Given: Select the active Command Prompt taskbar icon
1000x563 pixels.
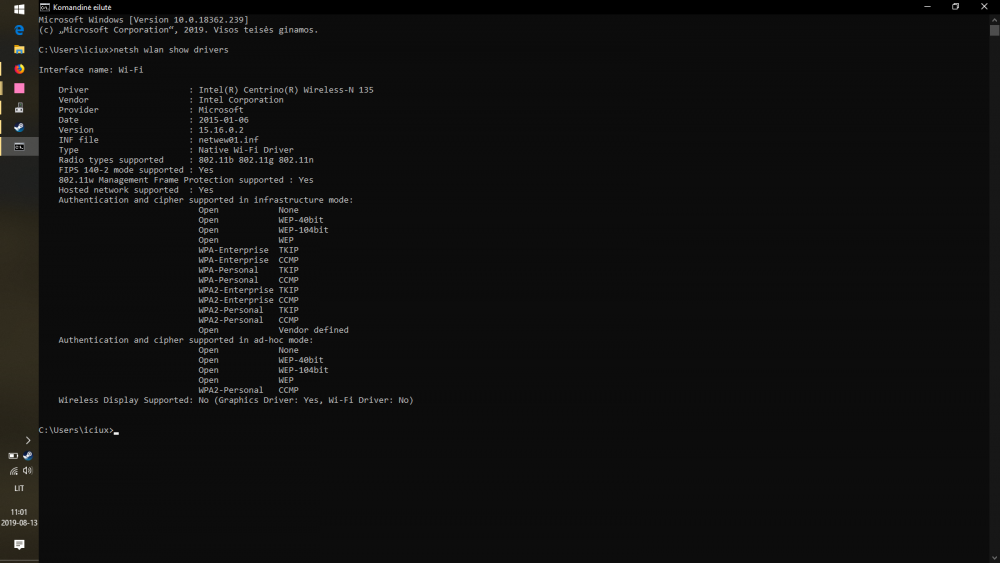Looking at the screenshot, I should (19, 147).
